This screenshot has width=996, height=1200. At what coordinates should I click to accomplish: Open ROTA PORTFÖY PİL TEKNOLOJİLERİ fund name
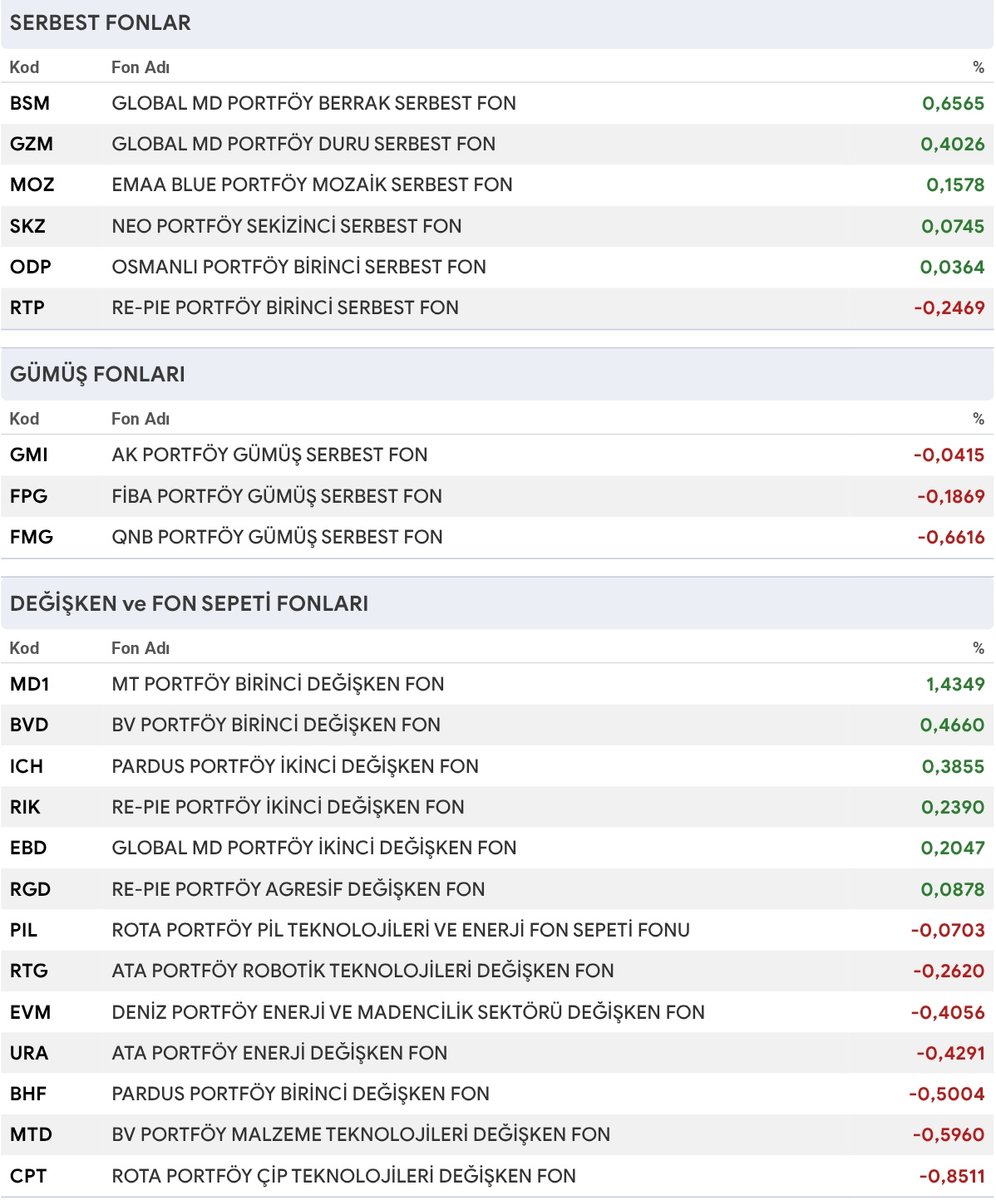tap(401, 930)
